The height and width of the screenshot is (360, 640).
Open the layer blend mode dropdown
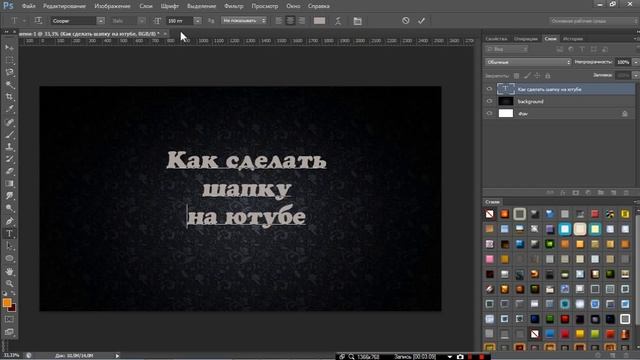pyautogui.click(x=528, y=62)
